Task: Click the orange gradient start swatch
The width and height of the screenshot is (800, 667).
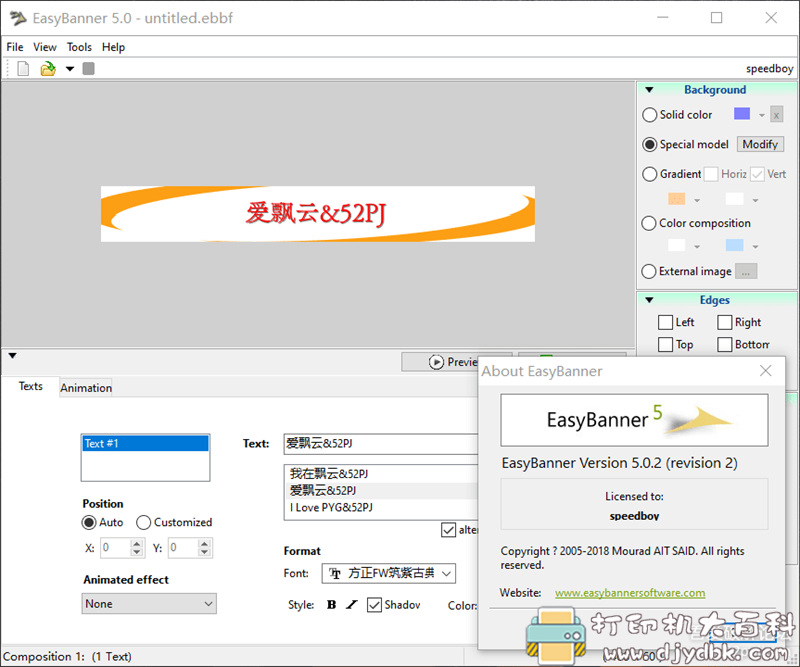Action: point(677,199)
